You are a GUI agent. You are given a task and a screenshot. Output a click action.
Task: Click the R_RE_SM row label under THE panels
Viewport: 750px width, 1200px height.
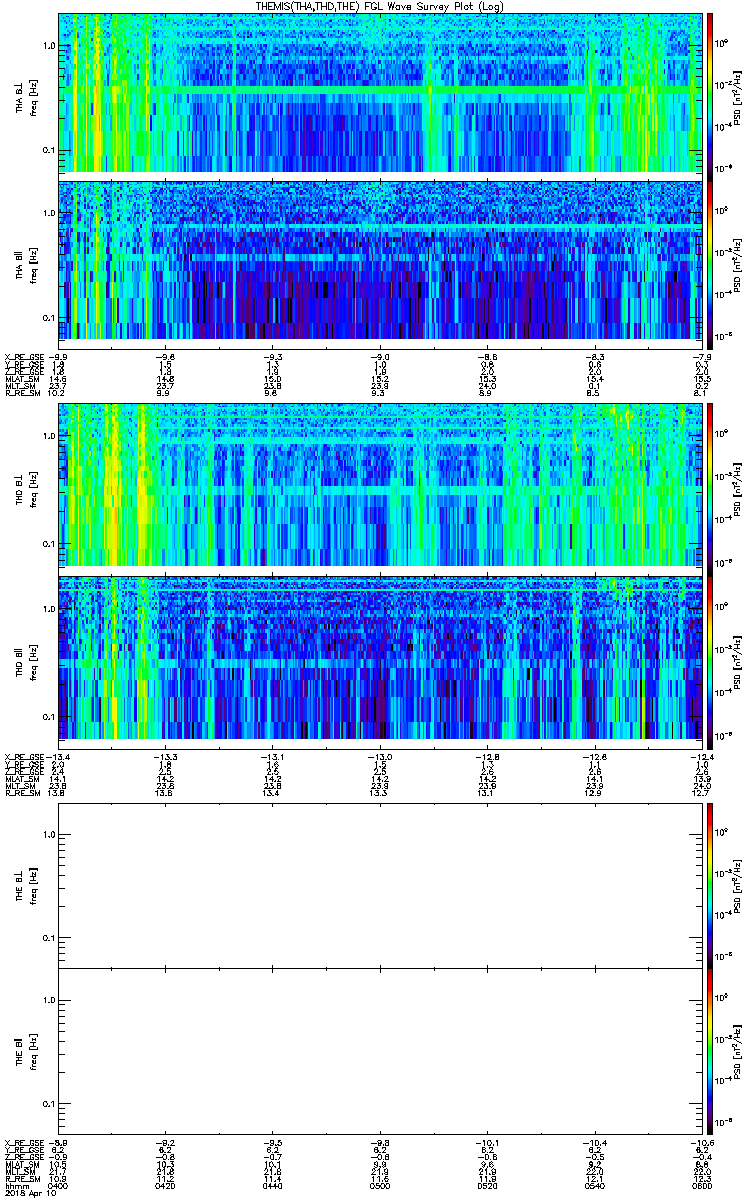22,1179
